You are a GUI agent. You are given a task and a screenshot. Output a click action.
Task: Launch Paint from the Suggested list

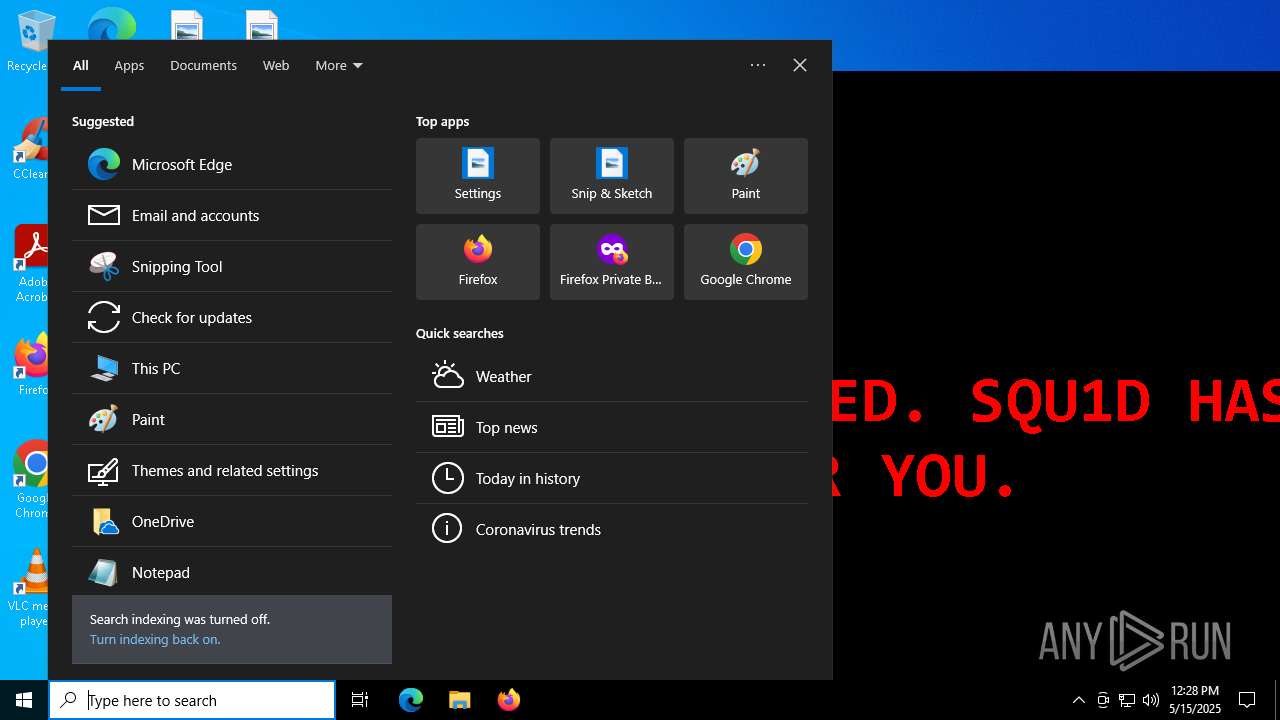[x=232, y=419]
